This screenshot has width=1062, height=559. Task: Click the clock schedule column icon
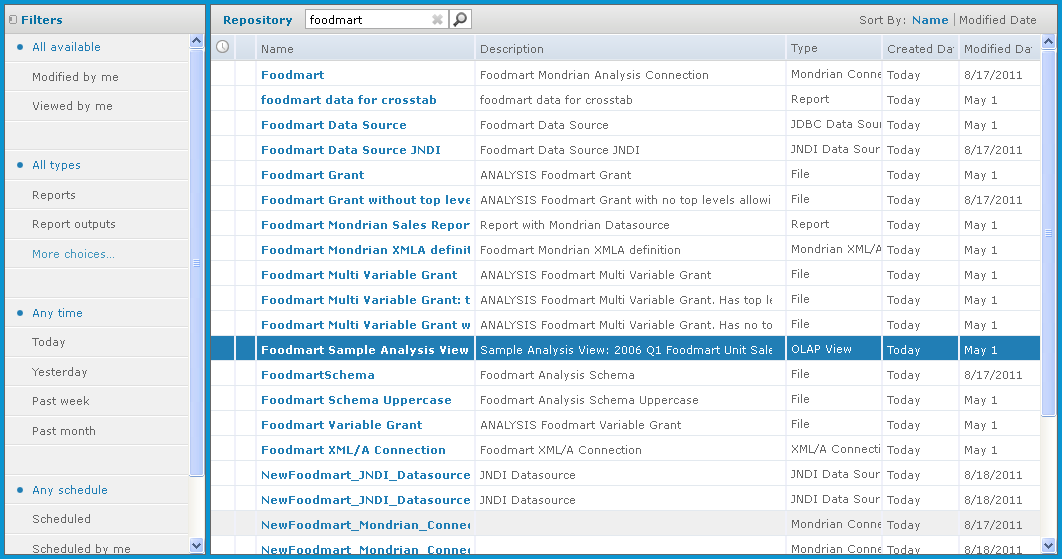click(x=222, y=47)
